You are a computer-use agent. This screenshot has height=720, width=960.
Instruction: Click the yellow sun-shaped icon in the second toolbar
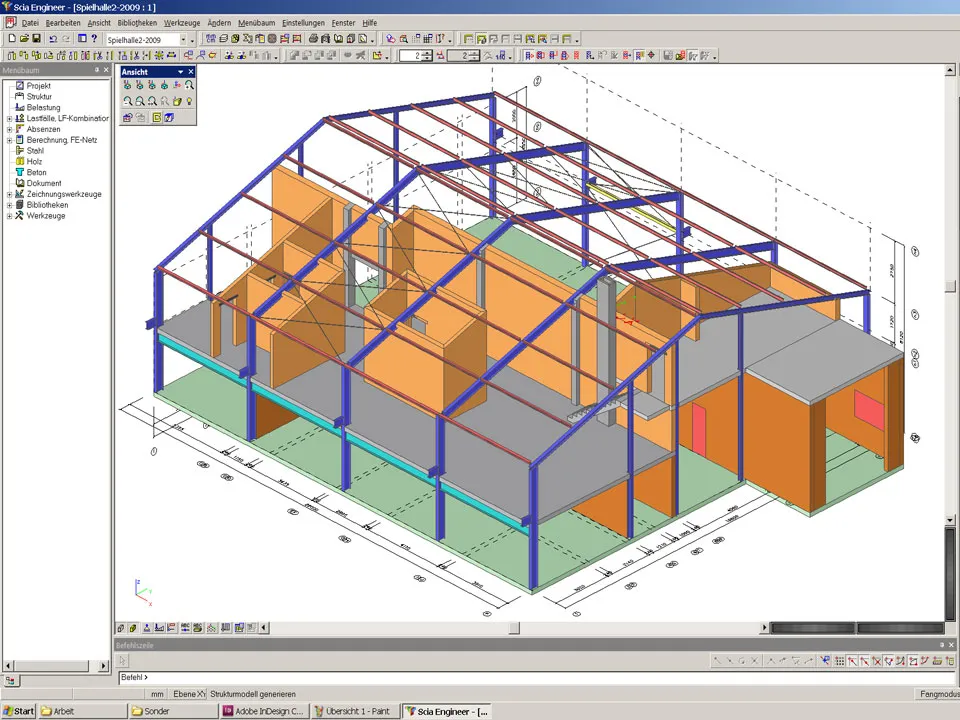[159, 55]
